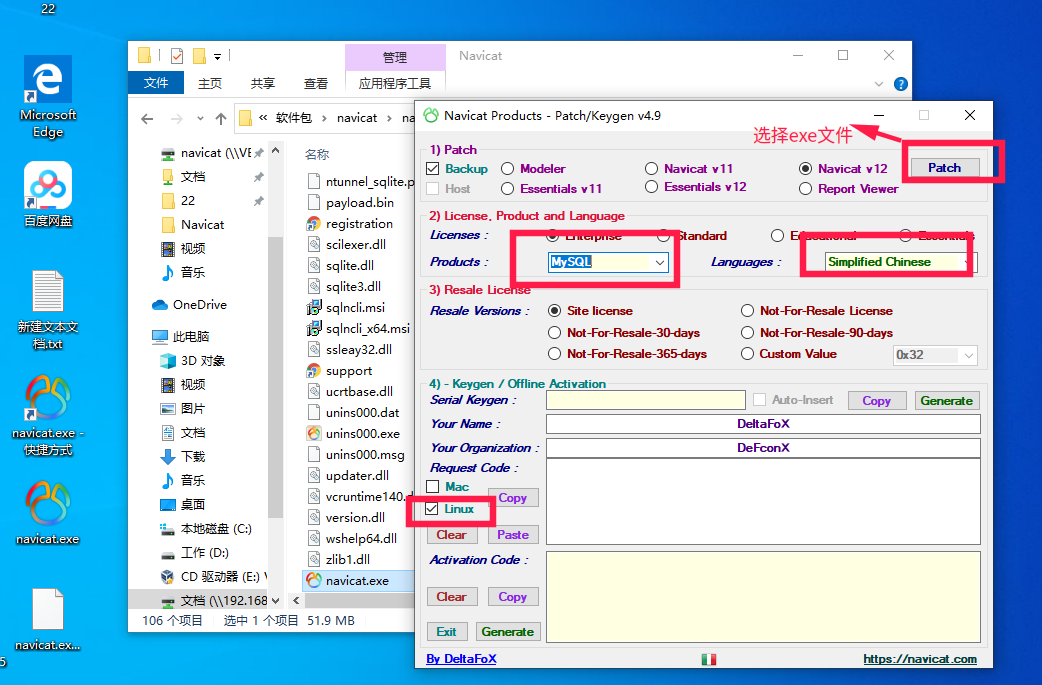
Task: Click inside the Request Code text area
Action: coord(763,502)
